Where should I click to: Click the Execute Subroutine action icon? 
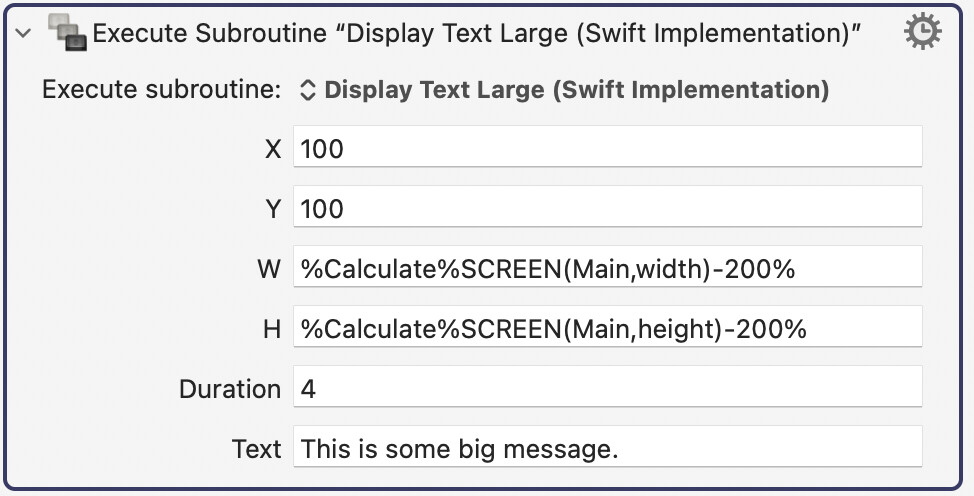click(67, 34)
